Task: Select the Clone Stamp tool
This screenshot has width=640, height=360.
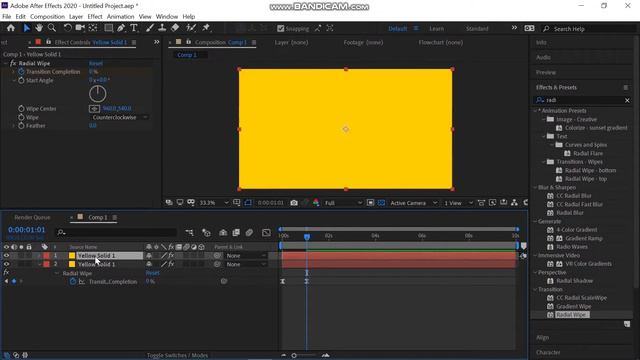Action: pyautogui.click(x=162, y=28)
